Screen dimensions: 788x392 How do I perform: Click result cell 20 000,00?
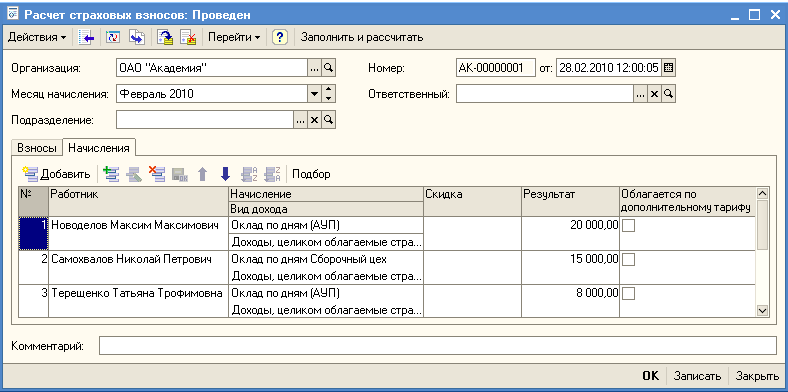pos(570,234)
